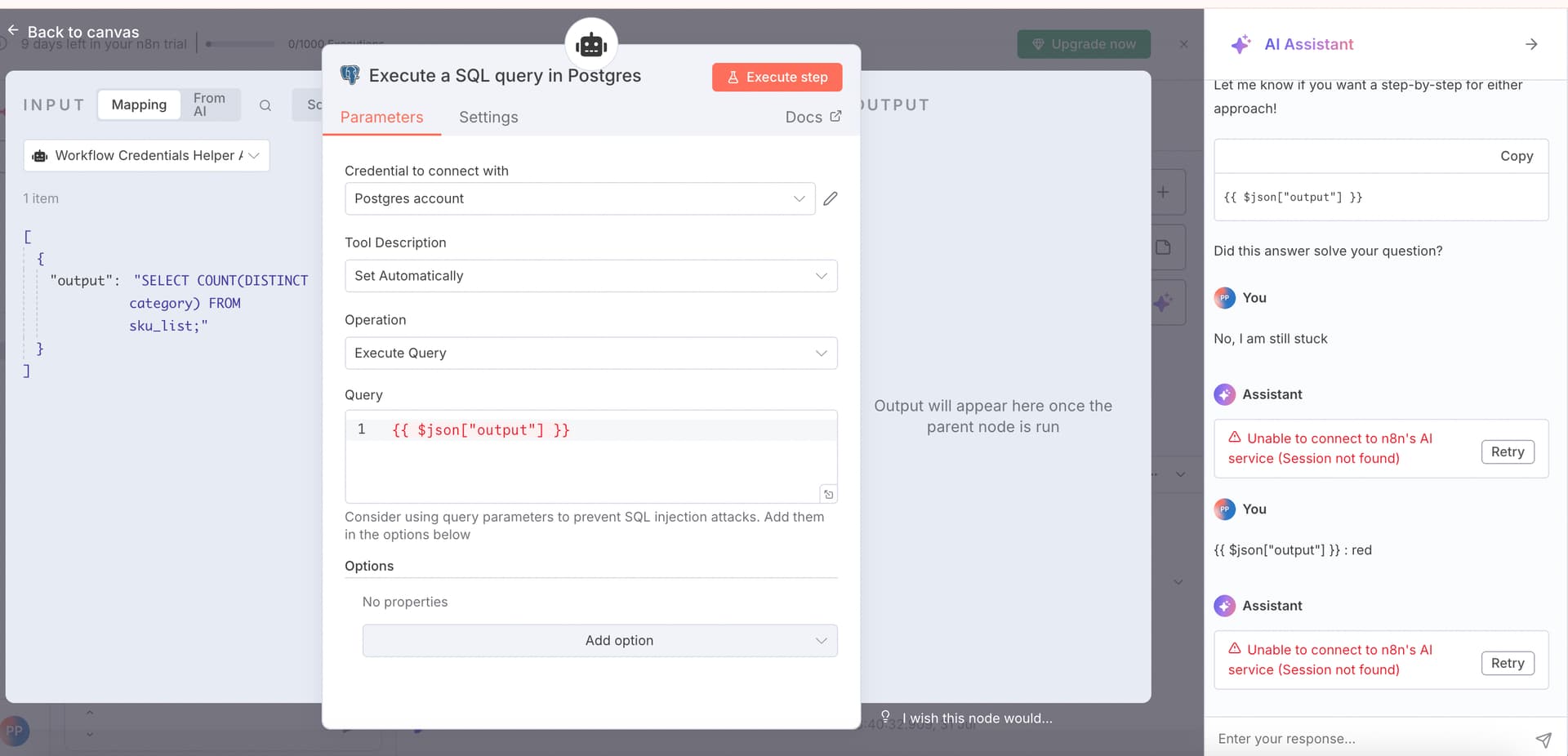
Task: Retry the first failed assistant message
Action: pos(1508,451)
